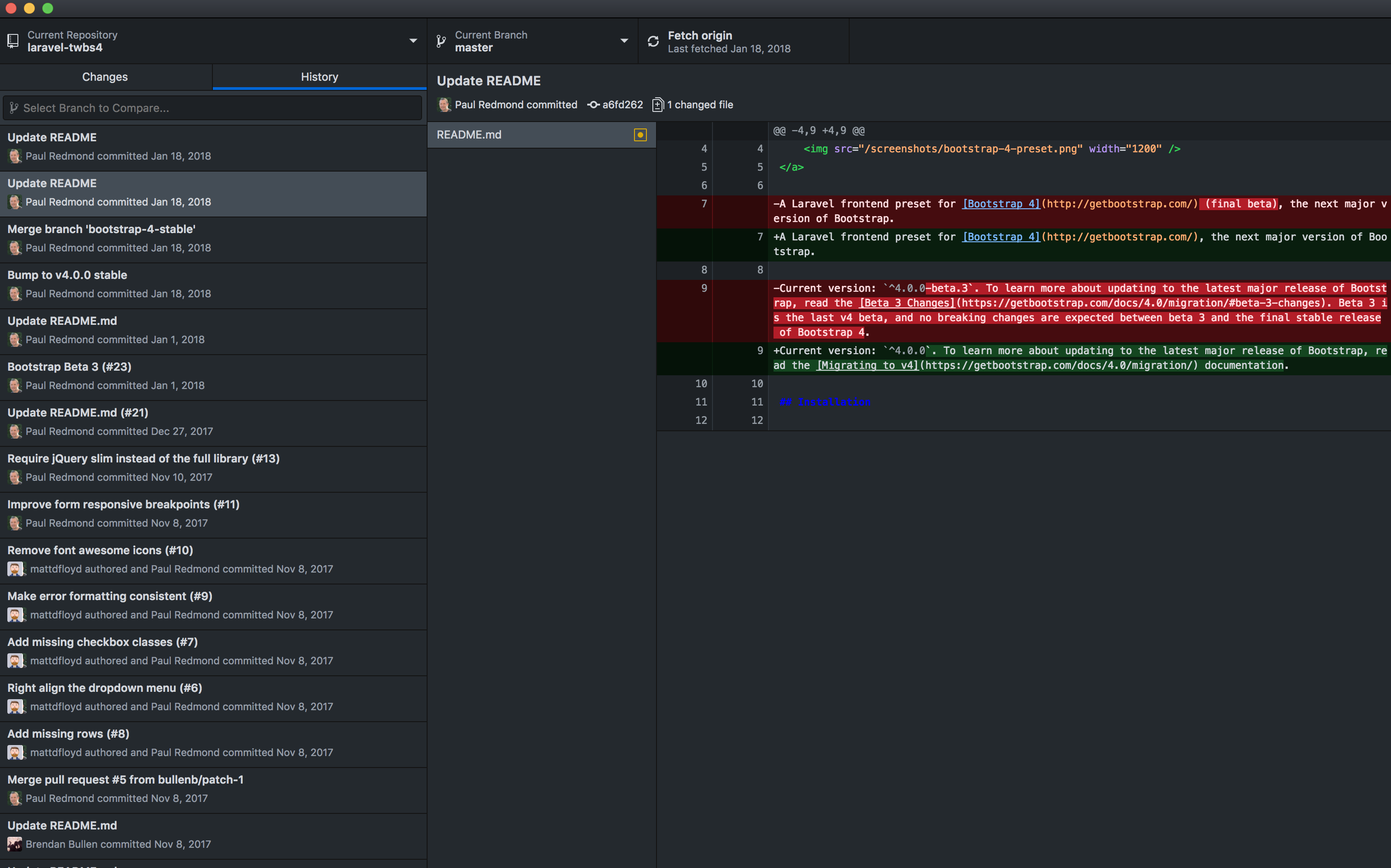Scroll down the commit history list
This screenshot has width=1391, height=868.
click(423, 700)
